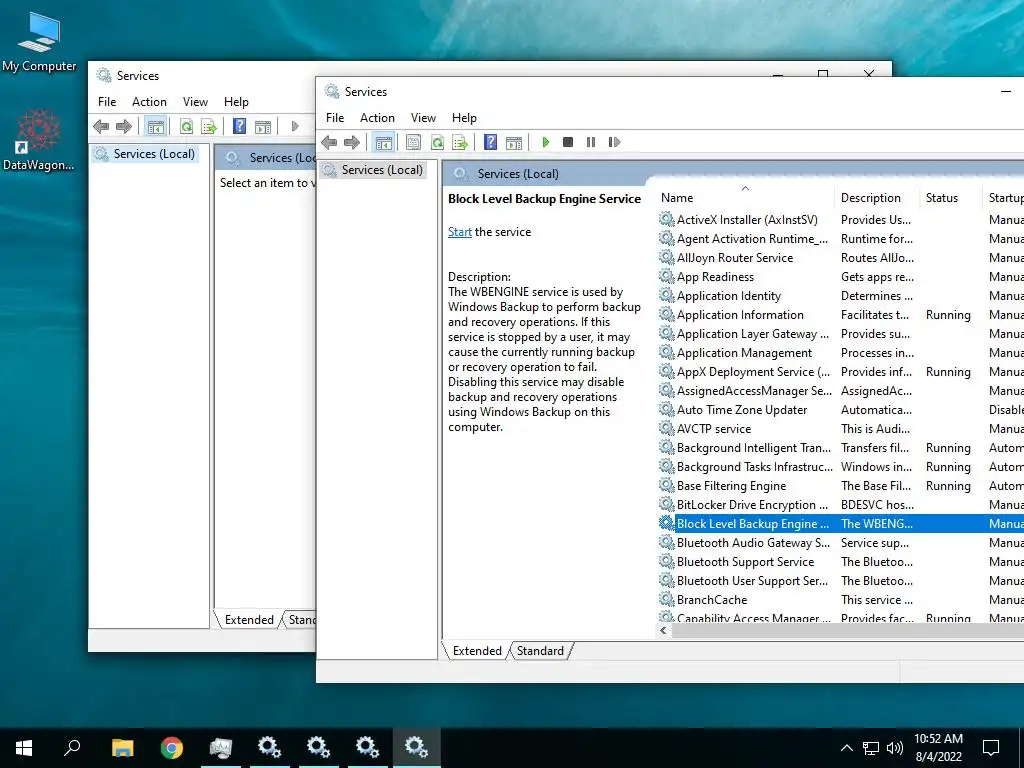Open the Action menu in front Services window
The width and height of the screenshot is (1024, 768).
[377, 118]
